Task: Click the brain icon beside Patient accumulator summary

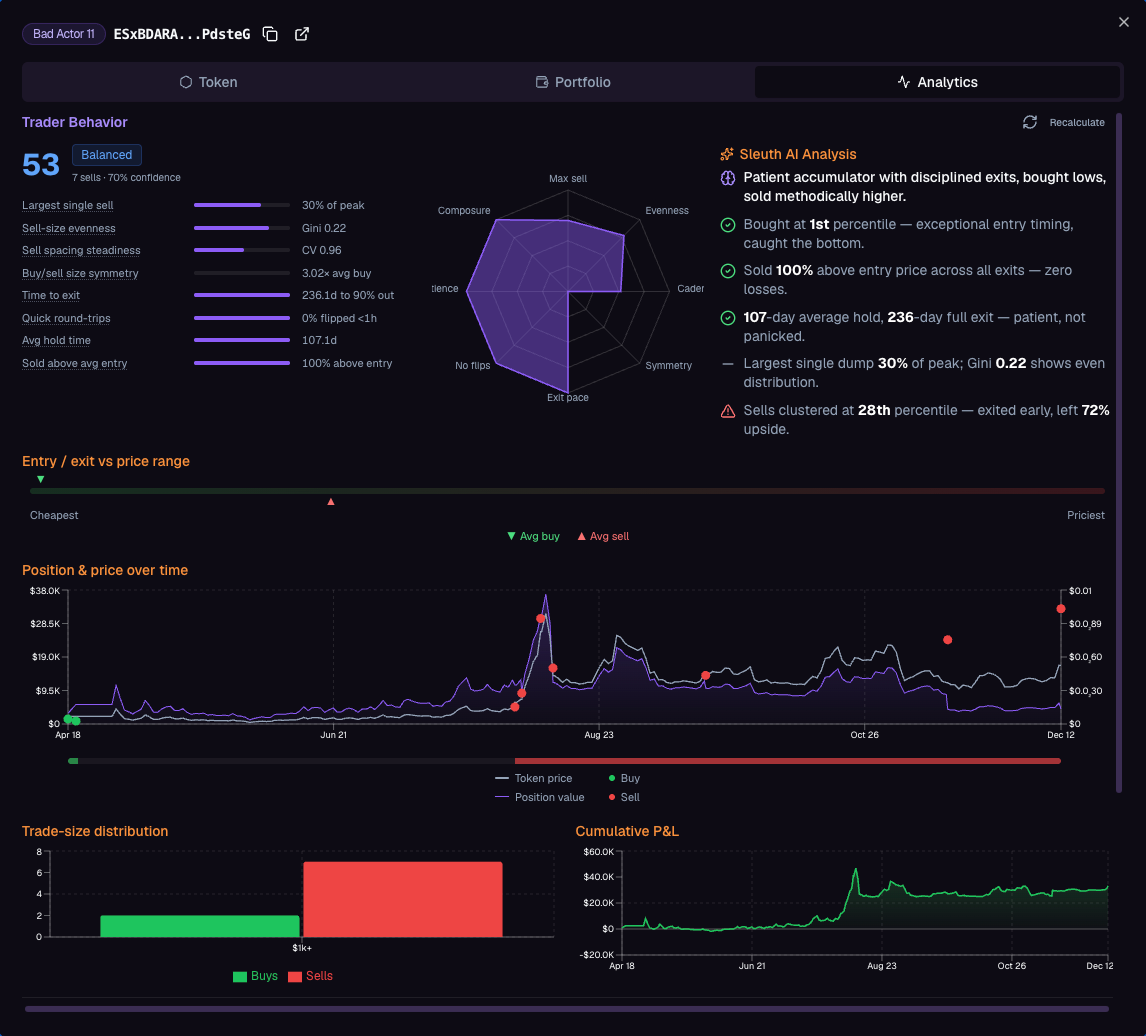Action: [x=728, y=178]
